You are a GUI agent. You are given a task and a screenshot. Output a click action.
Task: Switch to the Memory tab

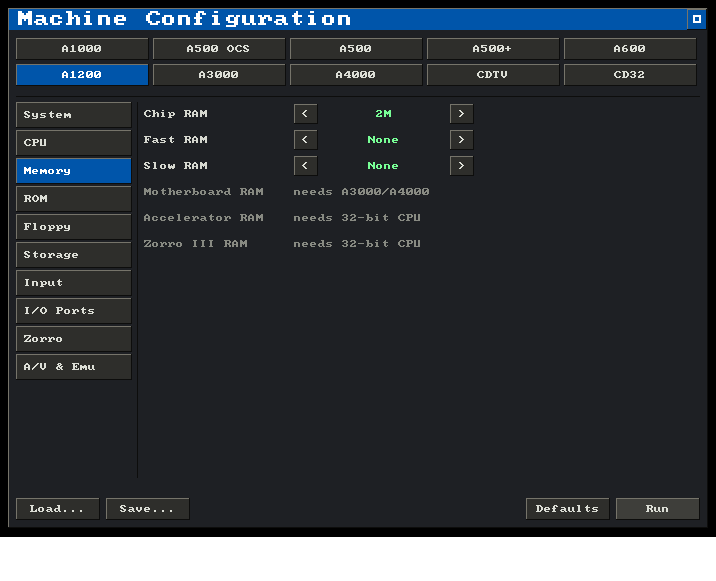74,171
